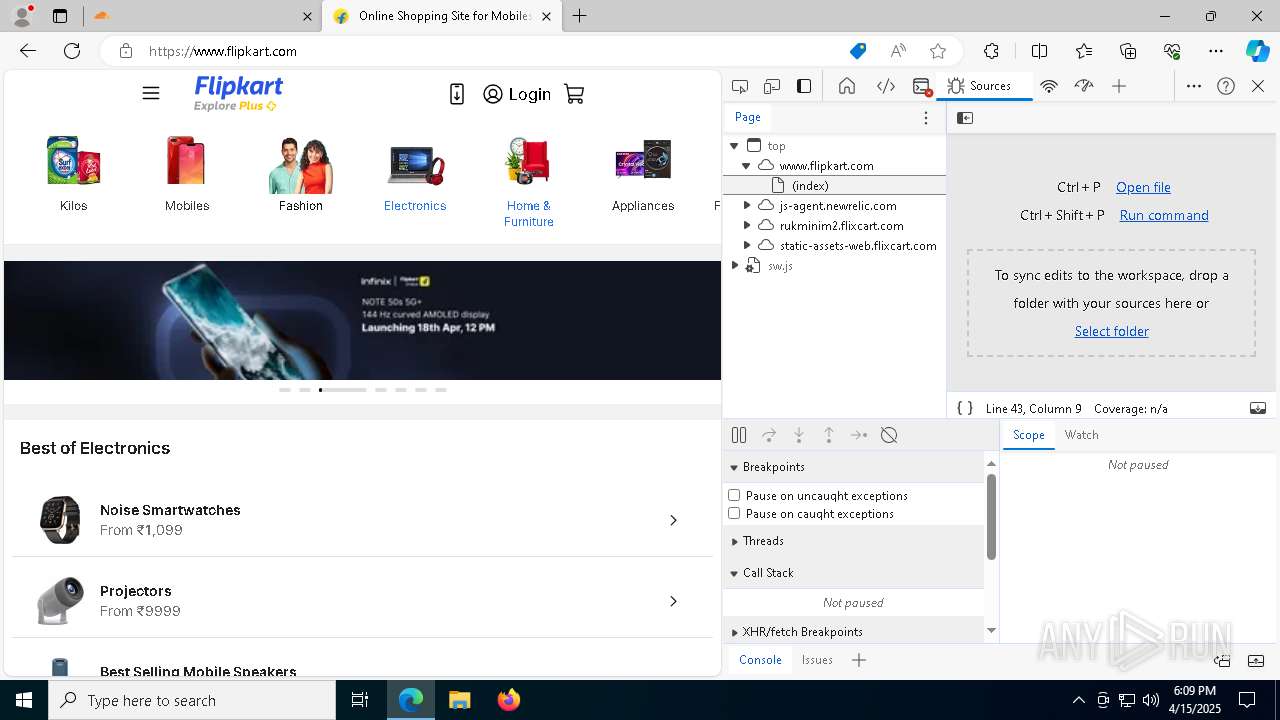Screen dimensions: 1280x720
Task: Deactivate breakpoints in debugger toolbar
Action: 889,435
